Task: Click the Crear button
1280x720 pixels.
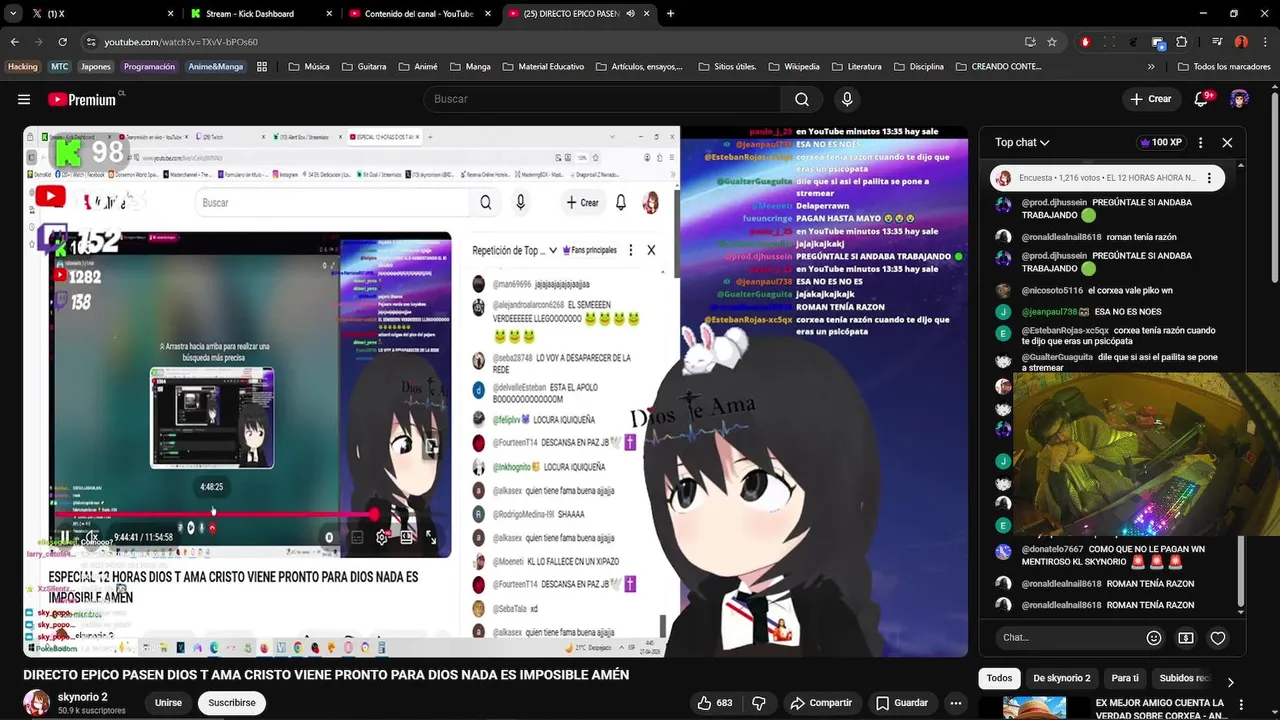Action: [1151, 99]
